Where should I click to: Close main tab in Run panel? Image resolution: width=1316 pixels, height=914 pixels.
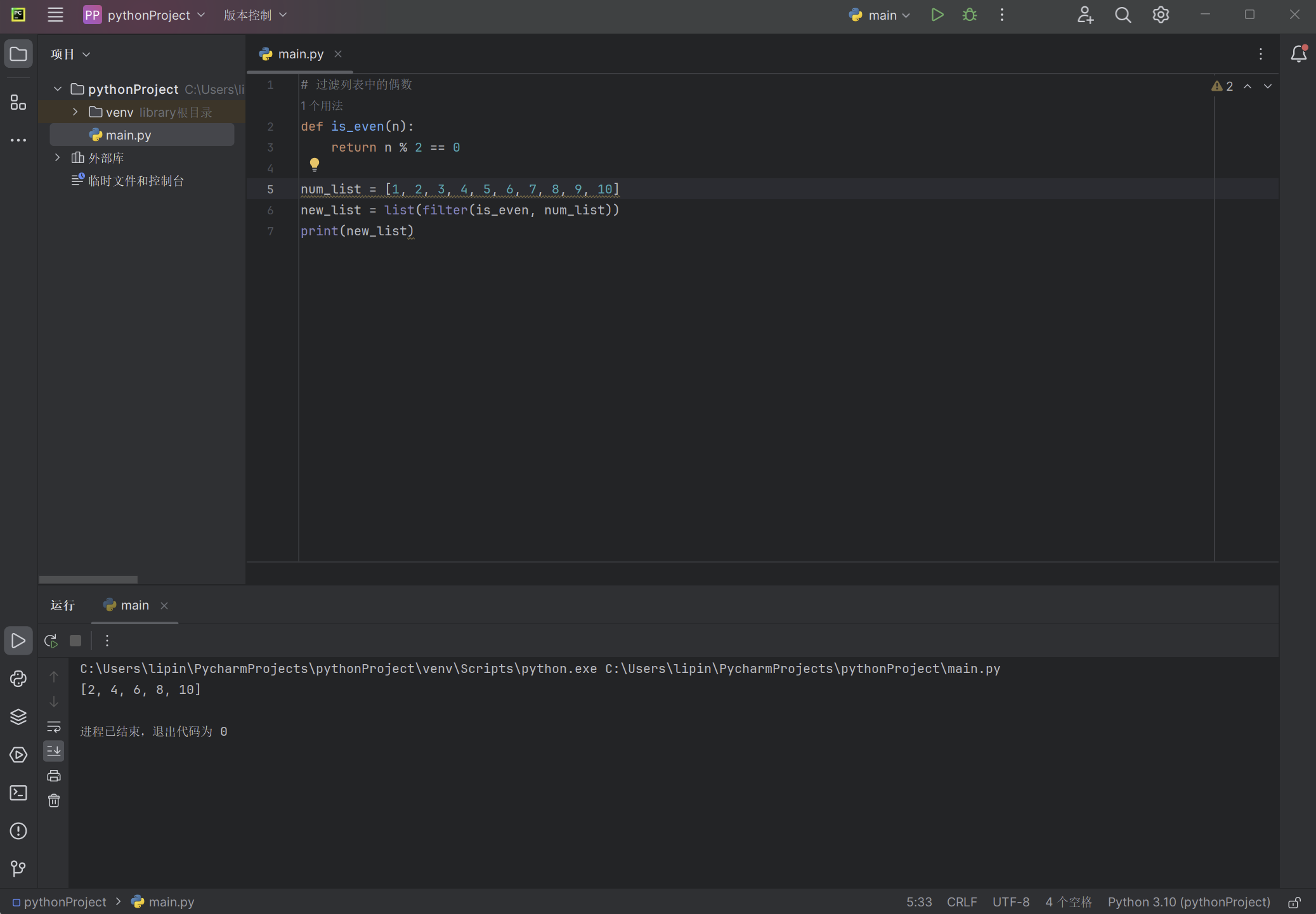(x=164, y=606)
